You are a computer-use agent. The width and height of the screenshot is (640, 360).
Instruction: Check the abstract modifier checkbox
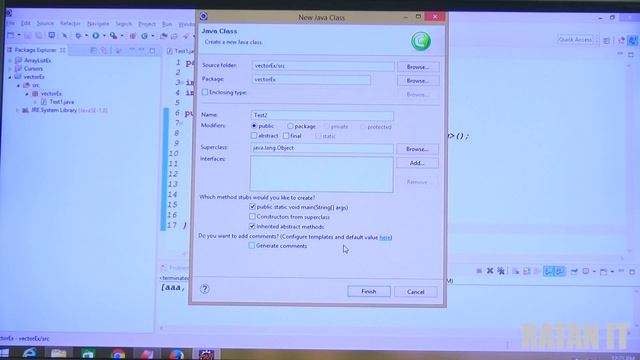click(254, 136)
